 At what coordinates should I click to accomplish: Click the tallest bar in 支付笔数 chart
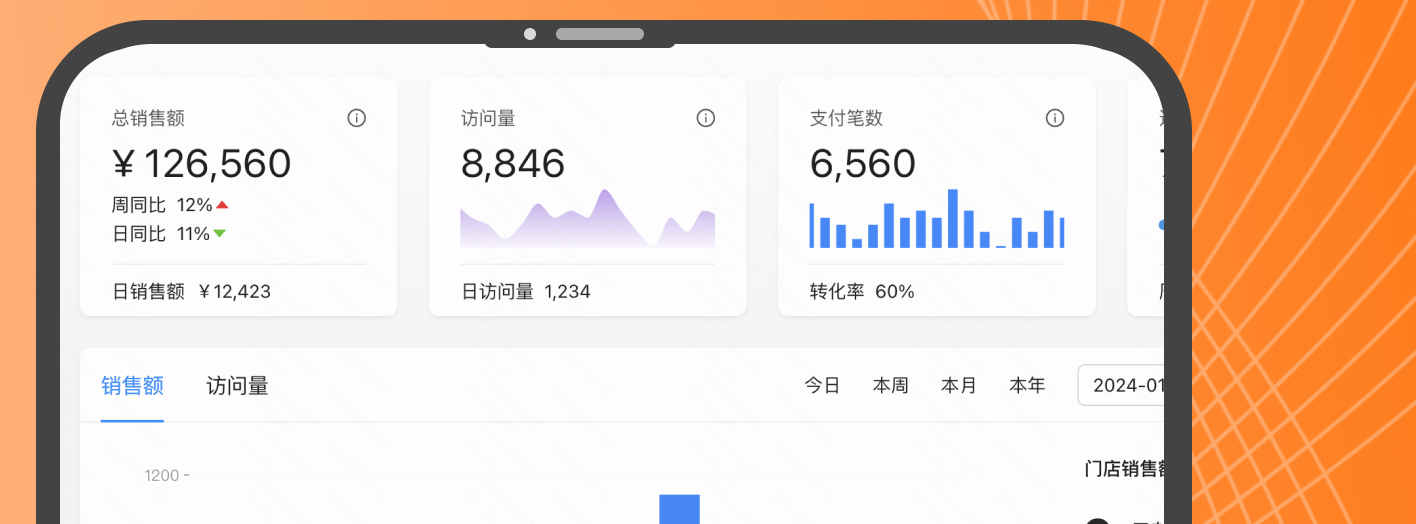tap(952, 219)
